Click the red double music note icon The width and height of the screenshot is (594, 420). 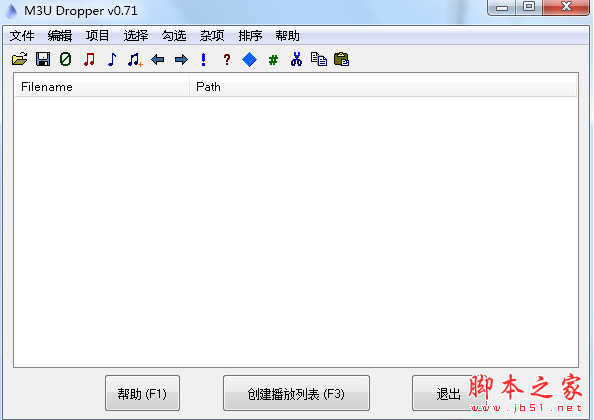tap(89, 59)
